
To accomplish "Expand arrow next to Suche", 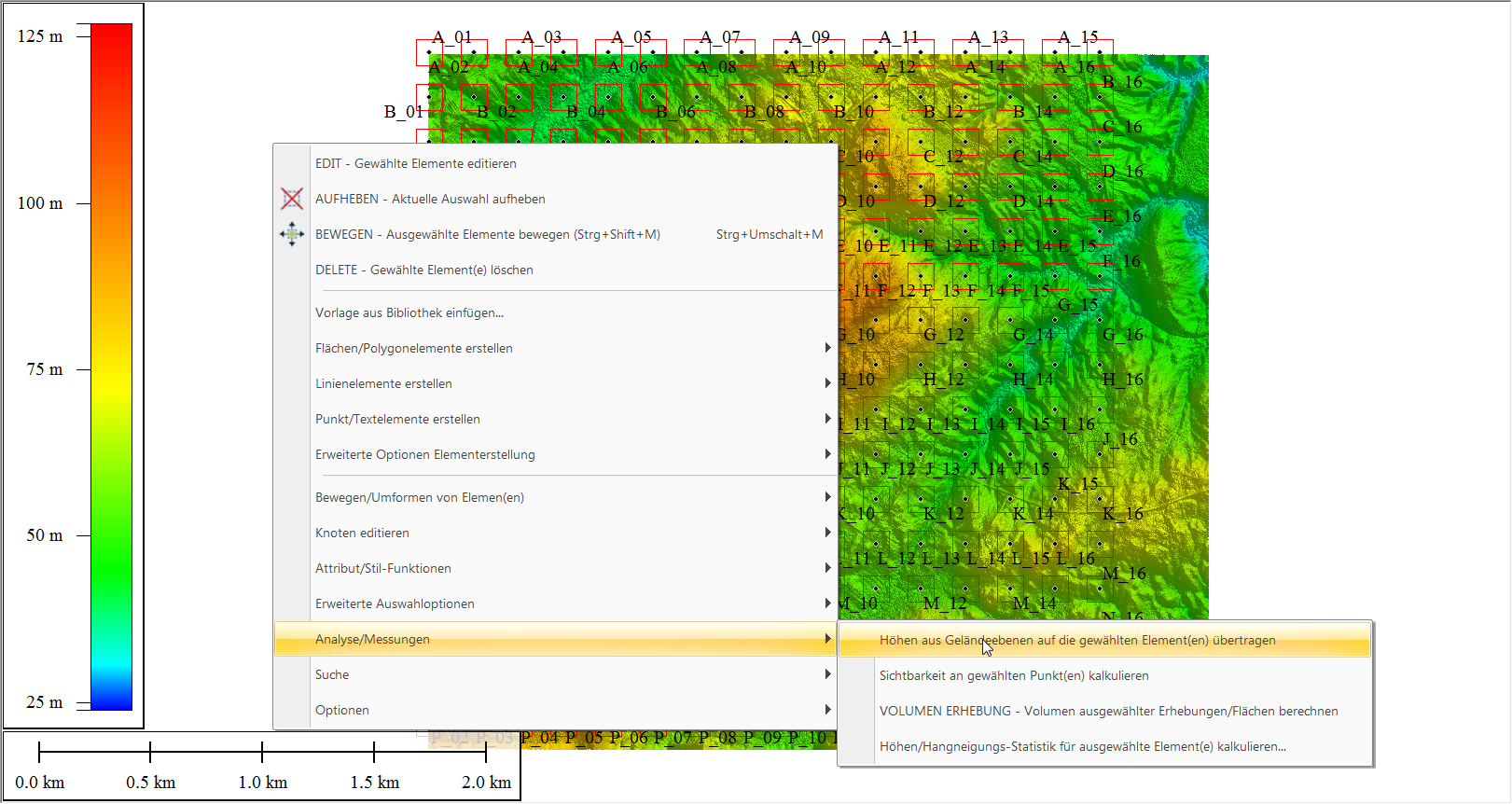I will click(x=827, y=674).
